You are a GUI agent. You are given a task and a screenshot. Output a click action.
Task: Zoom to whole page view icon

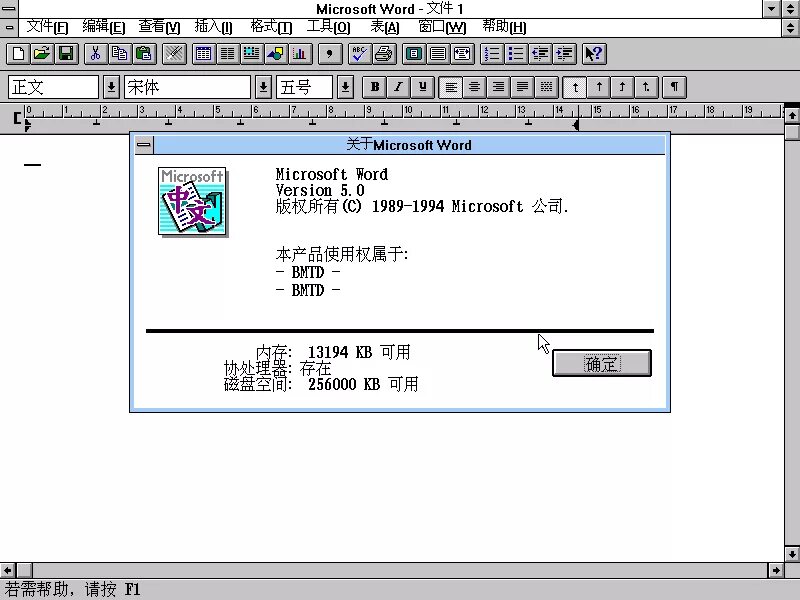coord(414,54)
